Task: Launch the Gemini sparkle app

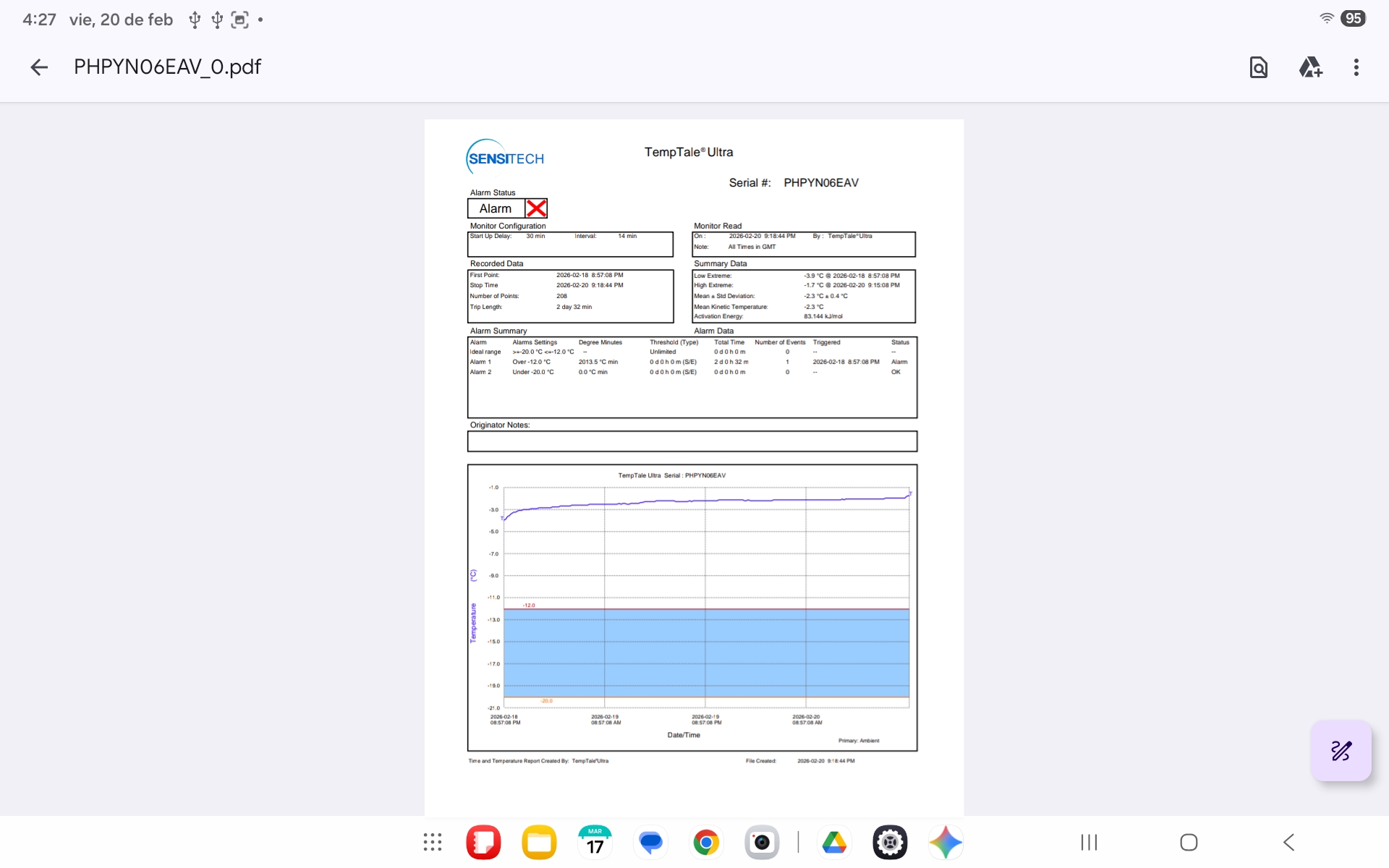Action: 946,842
